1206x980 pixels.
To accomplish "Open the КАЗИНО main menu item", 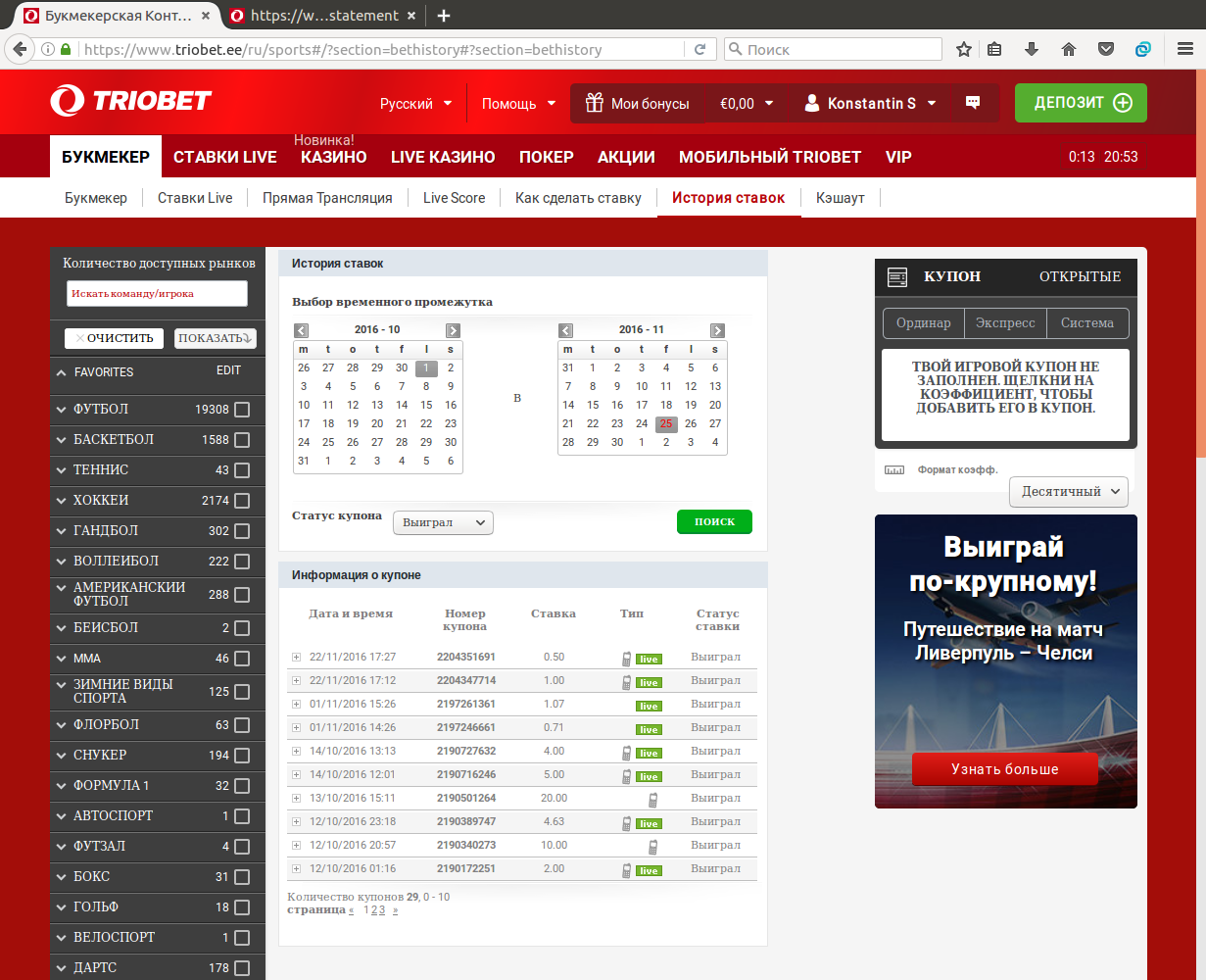I will [x=334, y=157].
